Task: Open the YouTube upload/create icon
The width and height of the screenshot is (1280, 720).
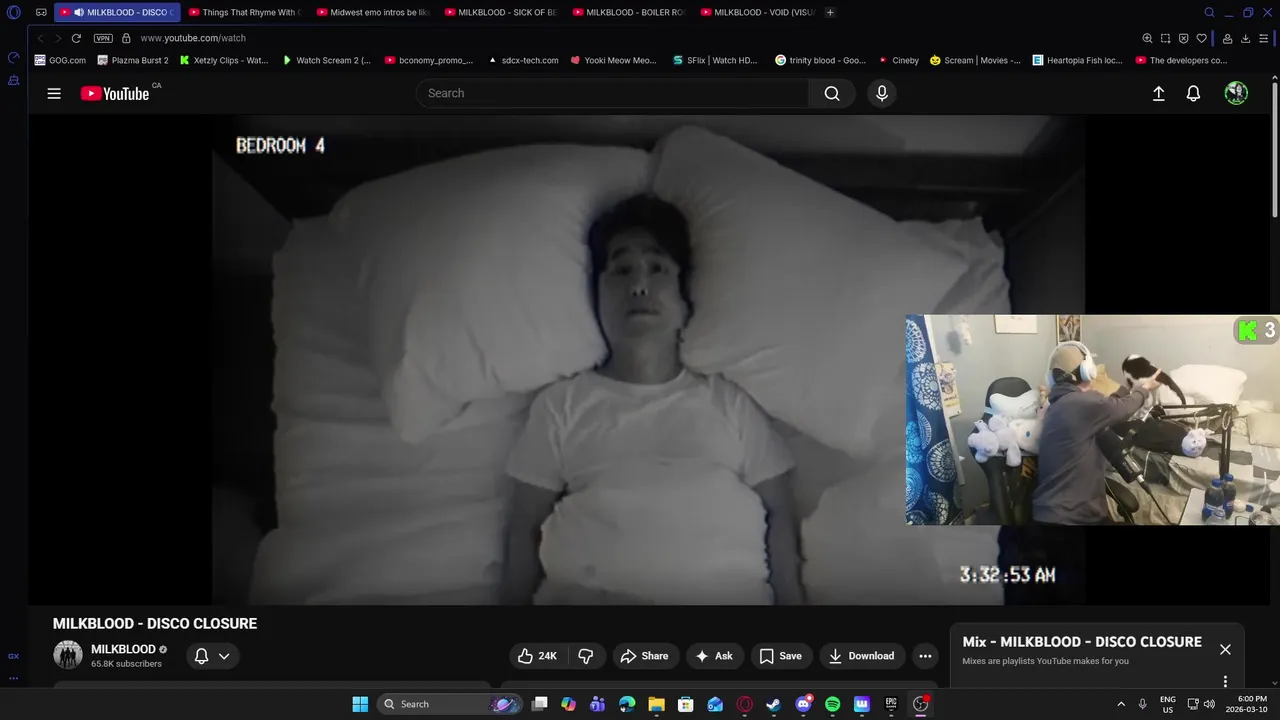Action: [x=1159, y=93]
